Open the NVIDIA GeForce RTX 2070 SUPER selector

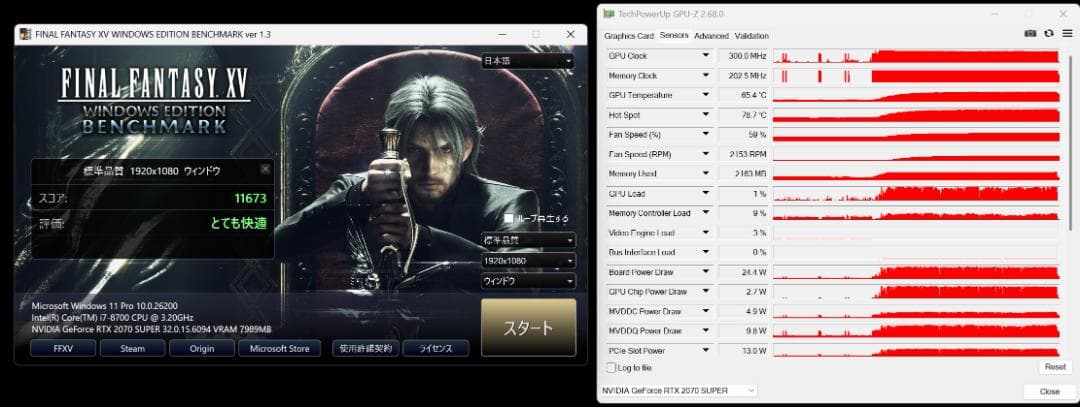(x=678, y=390)
